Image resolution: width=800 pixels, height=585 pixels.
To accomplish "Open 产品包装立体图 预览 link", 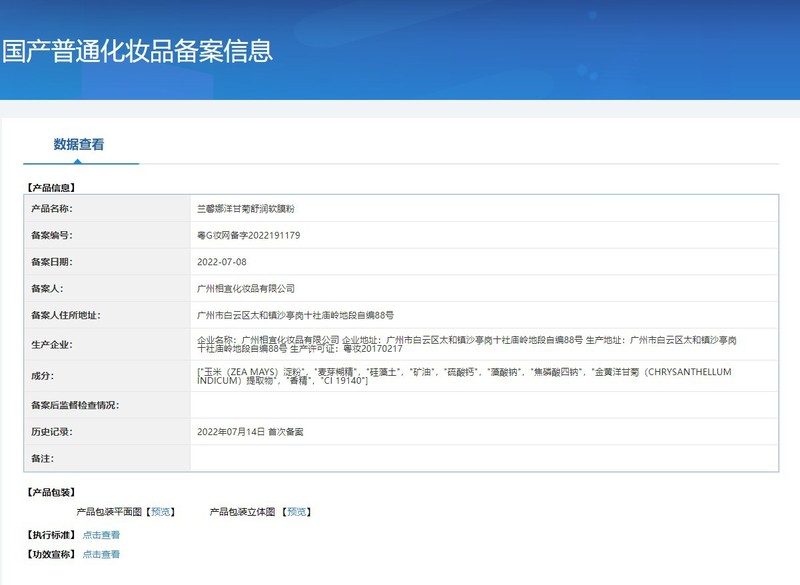I will [x=297, y=512].
